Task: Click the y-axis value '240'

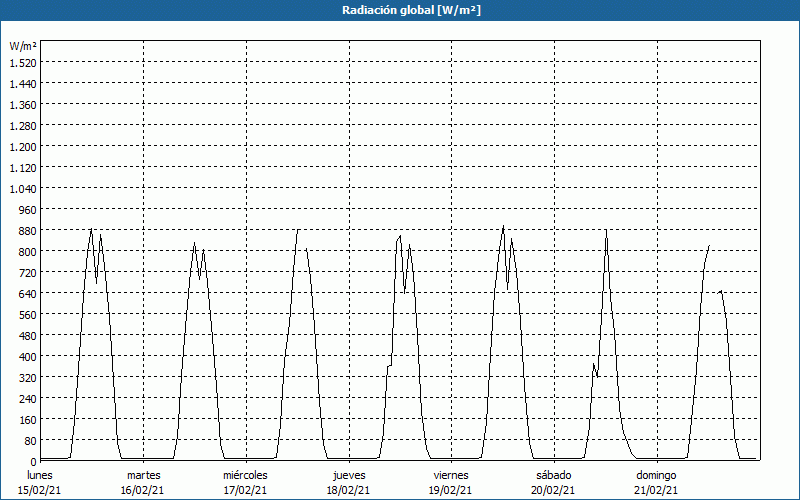Action: 28,399
